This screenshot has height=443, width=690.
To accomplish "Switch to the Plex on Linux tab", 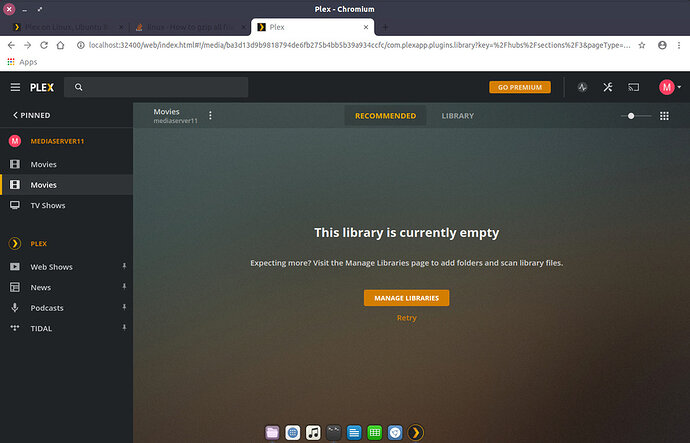I will tap(67, 27).
